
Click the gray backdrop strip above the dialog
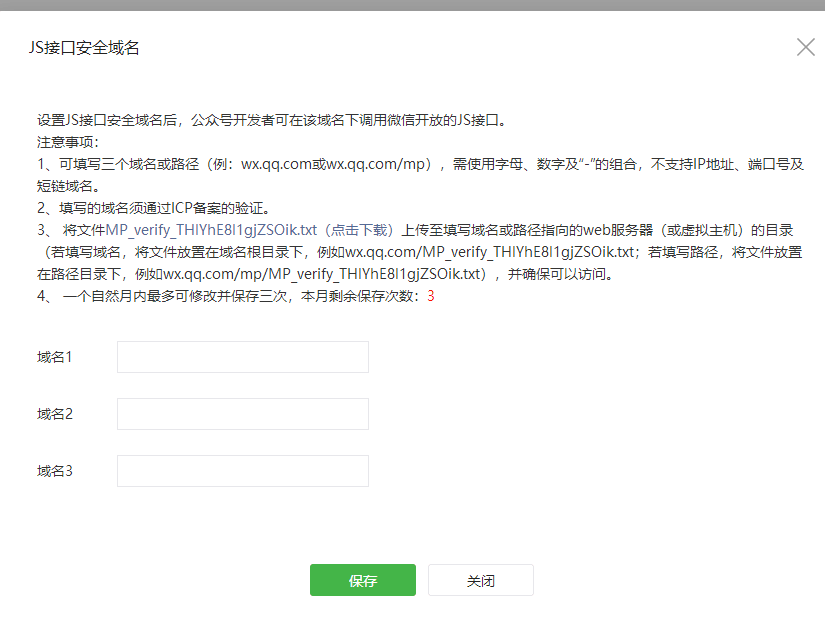(x=412, y=4)
